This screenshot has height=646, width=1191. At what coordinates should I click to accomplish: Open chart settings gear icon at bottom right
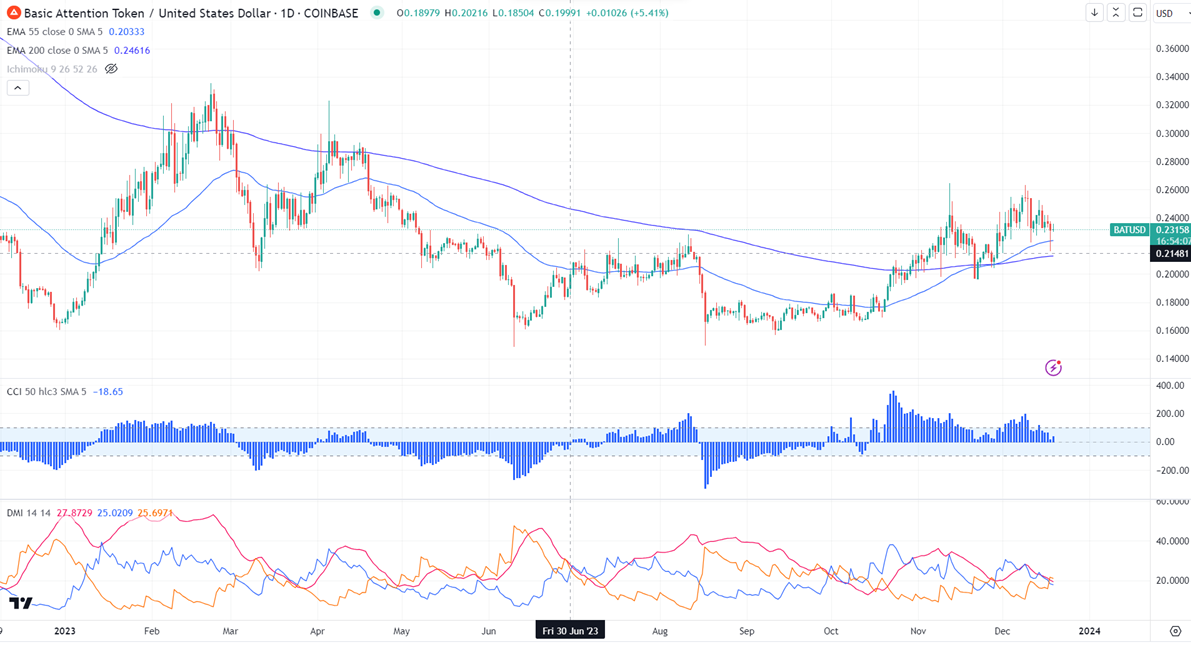(1175, 631)
